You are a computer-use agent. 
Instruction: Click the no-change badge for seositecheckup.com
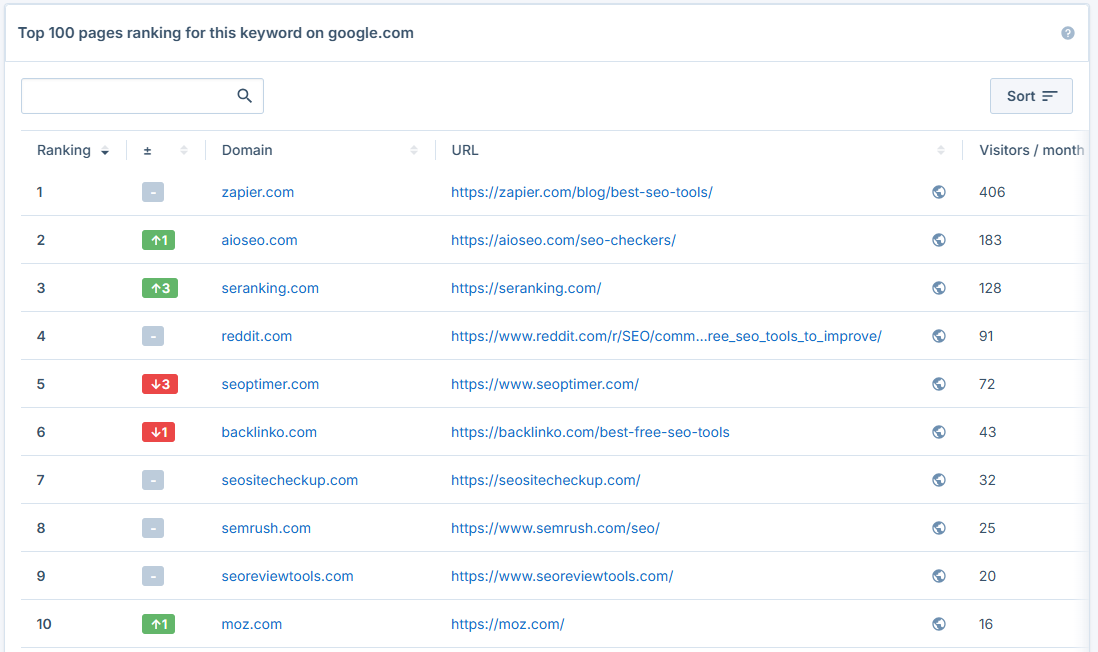(153, 480)
